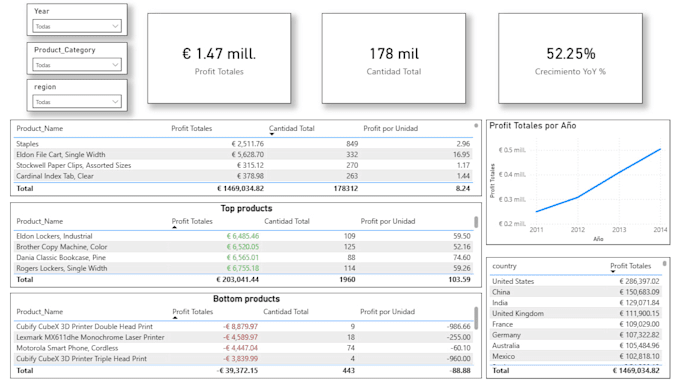Sort first table by Profit por Unidad
The width and height of the screenshot is (680, 385).
click(x=390, y=128)
